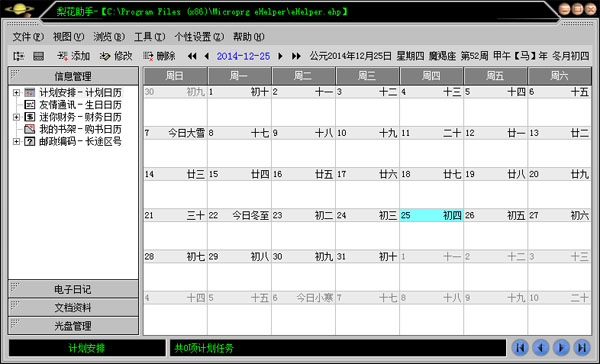Click the next-record blue round button
600x364 pixels.
coord(561,348)
